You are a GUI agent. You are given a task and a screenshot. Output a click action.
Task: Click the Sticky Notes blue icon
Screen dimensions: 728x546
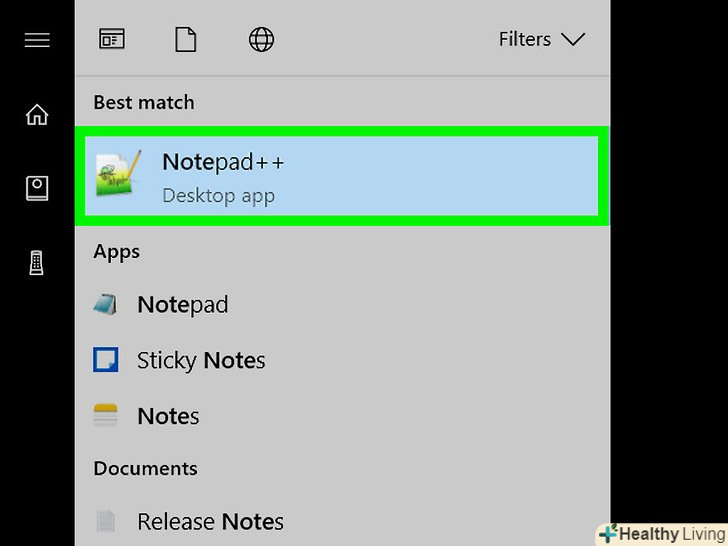tap(106, 360)
